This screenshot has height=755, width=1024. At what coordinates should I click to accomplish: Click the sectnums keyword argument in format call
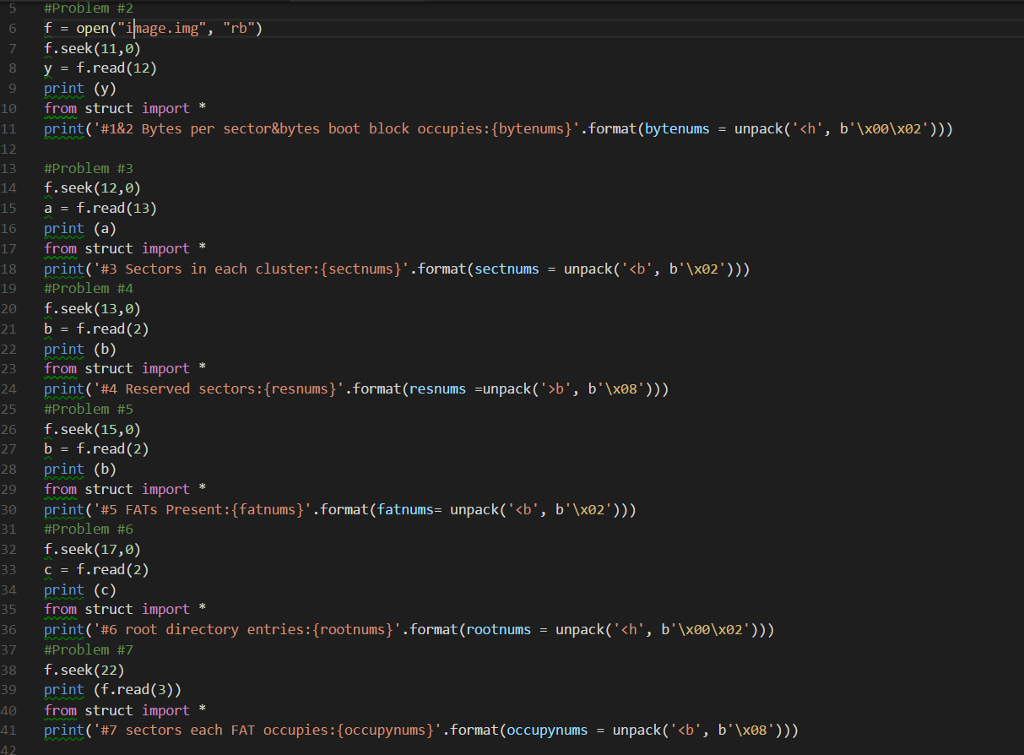(507, 269)
